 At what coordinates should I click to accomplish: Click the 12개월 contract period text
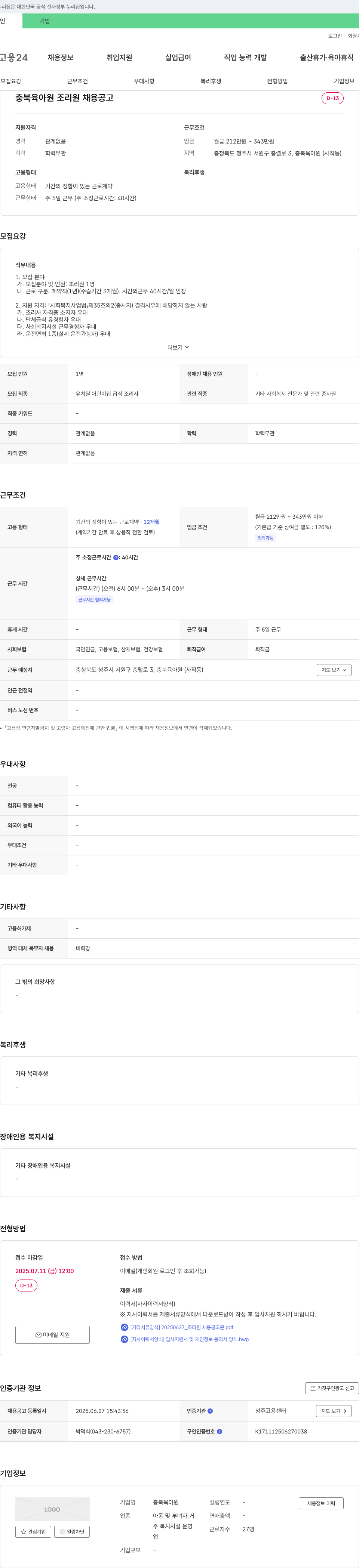point(152,522)
